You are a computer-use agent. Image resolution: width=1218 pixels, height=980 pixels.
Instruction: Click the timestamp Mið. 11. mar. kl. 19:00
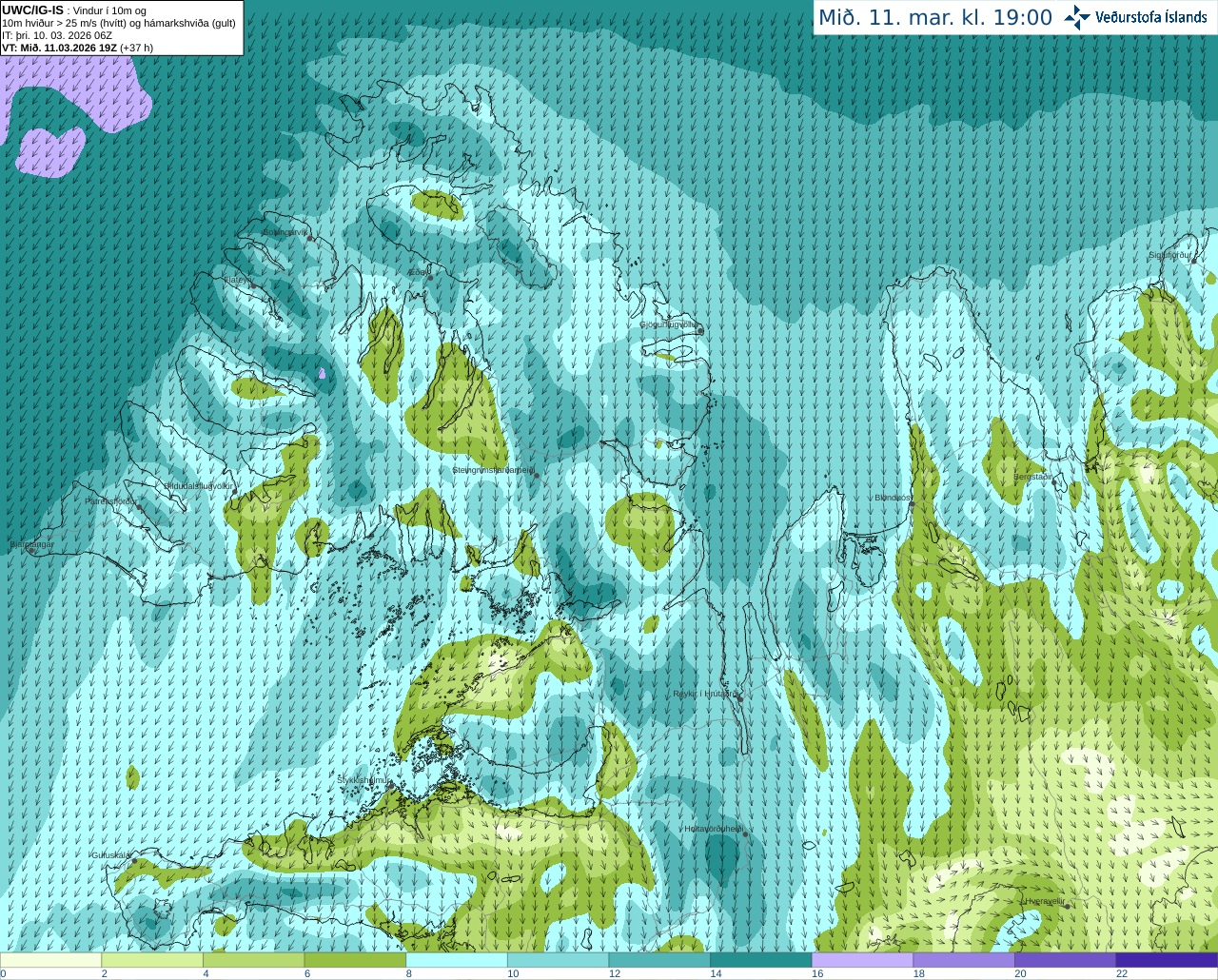point(935,17)
